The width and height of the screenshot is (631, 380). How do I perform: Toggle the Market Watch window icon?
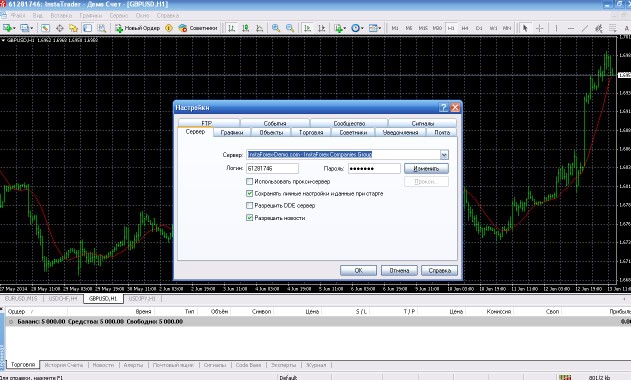point(45,28)
